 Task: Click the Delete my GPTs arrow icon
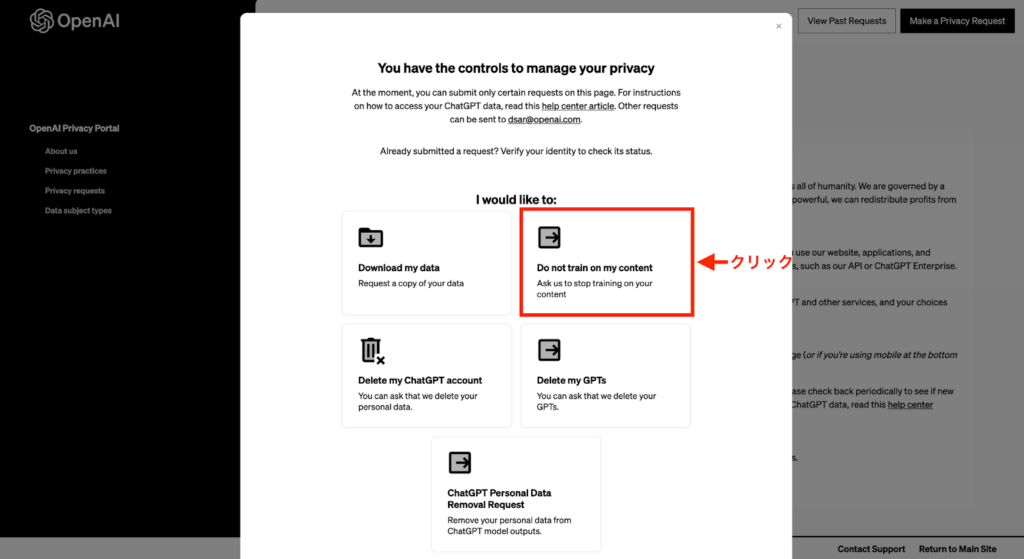pyautogui.click(x=549, y=350)
